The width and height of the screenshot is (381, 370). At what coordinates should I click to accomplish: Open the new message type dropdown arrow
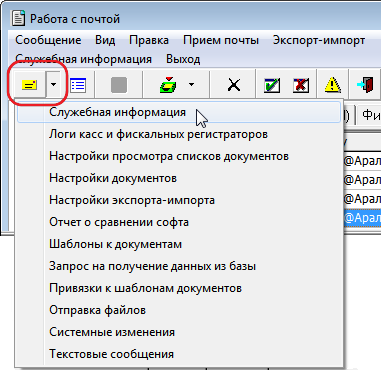53,85
